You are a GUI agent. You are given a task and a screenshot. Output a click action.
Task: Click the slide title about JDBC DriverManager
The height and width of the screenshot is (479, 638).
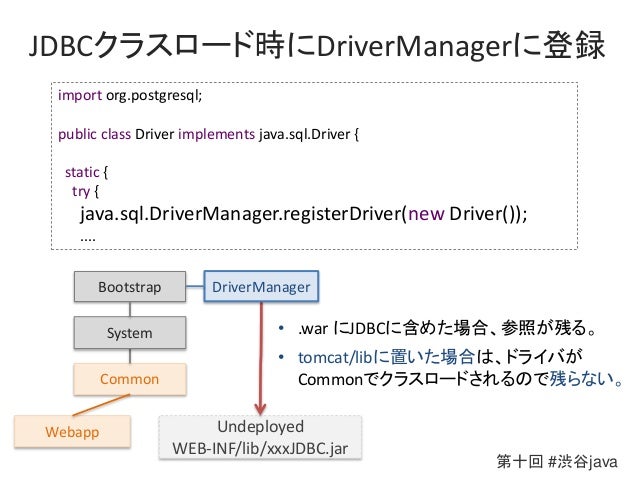pyautogui.click(x=317, y=45)
